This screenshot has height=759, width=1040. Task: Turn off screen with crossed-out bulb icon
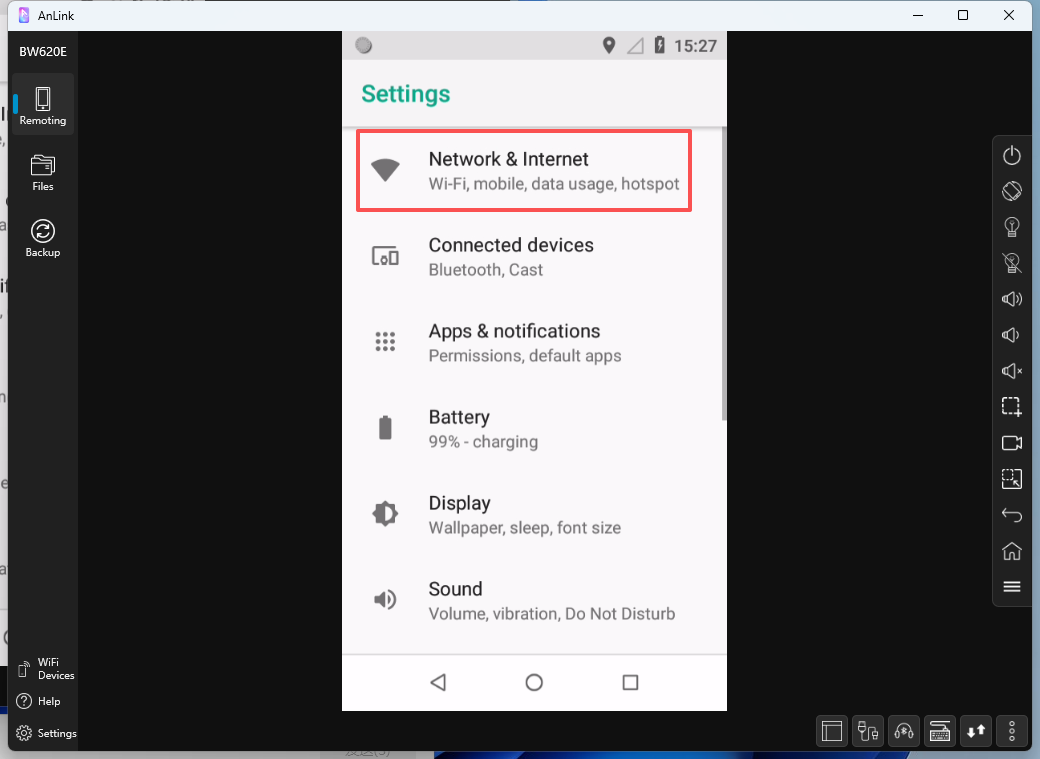click(x=1011, y=263)
